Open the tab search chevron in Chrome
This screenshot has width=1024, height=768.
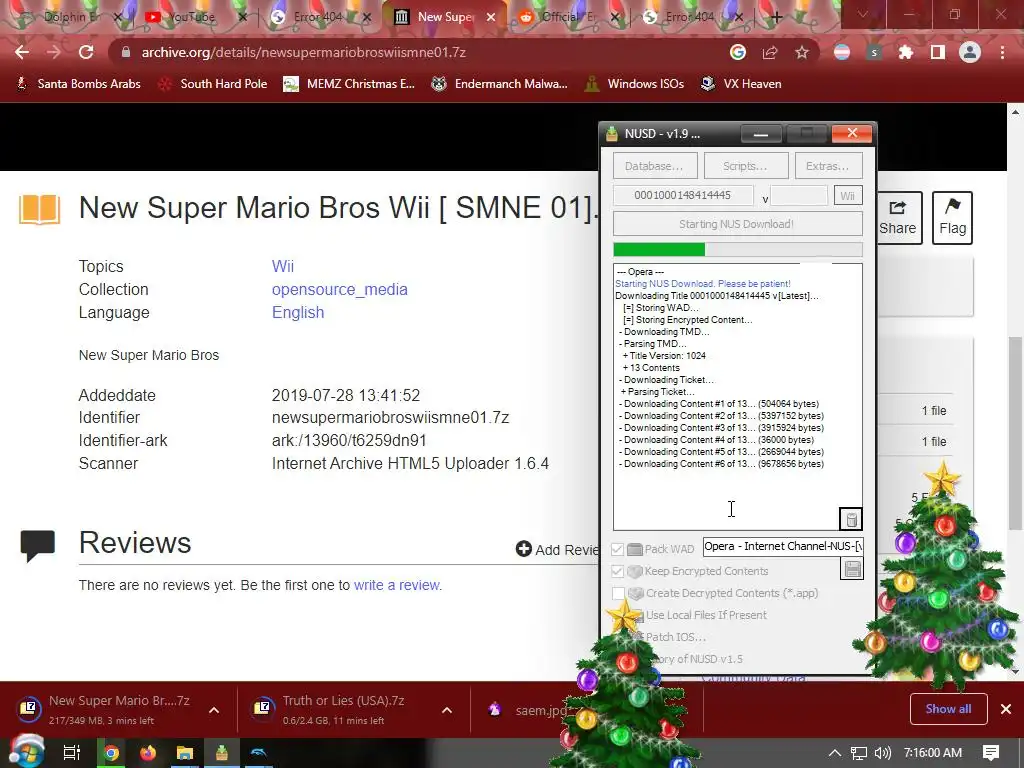tap(863, 14)
